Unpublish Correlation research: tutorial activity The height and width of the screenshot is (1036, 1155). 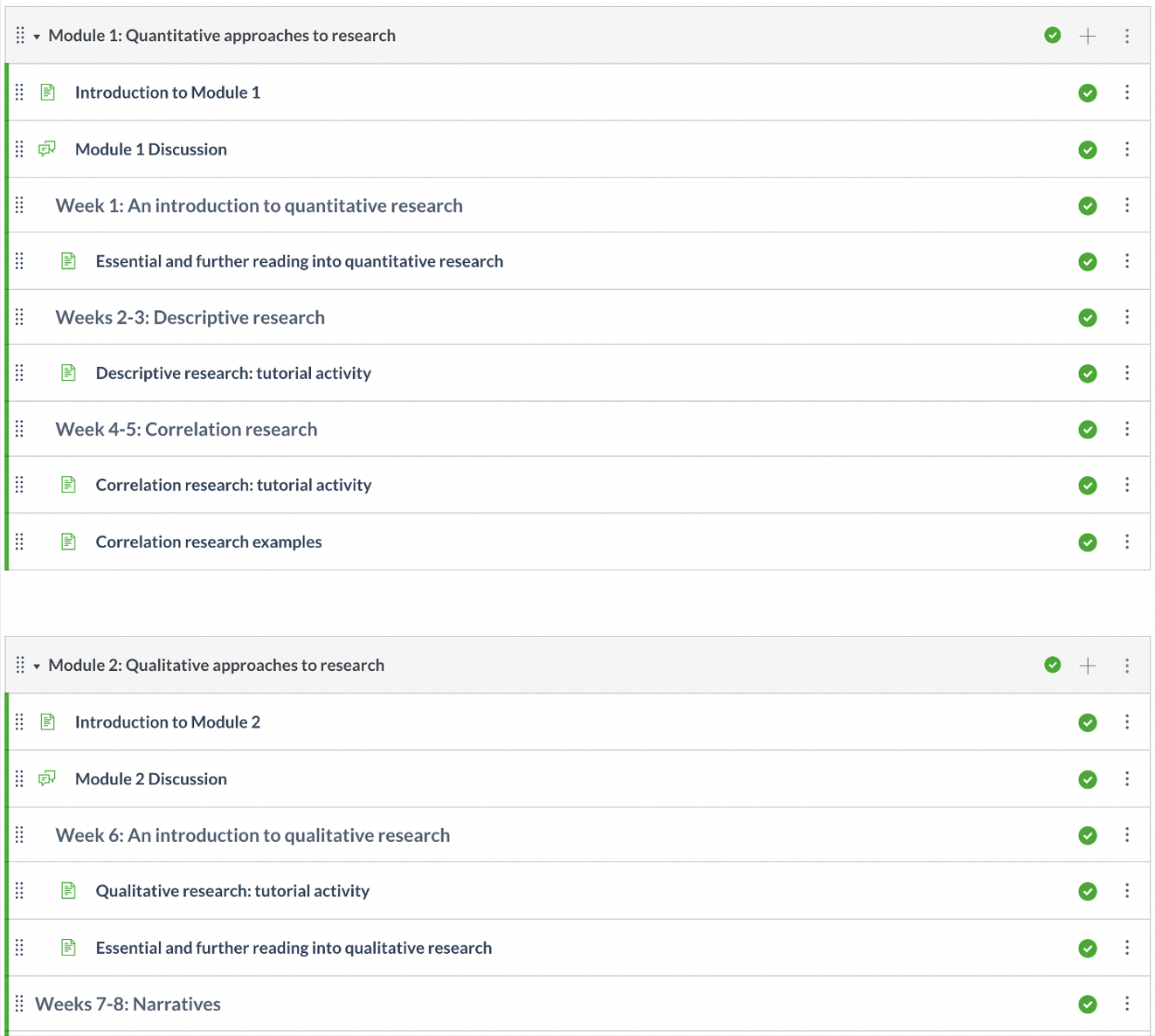click(1088, 485)
